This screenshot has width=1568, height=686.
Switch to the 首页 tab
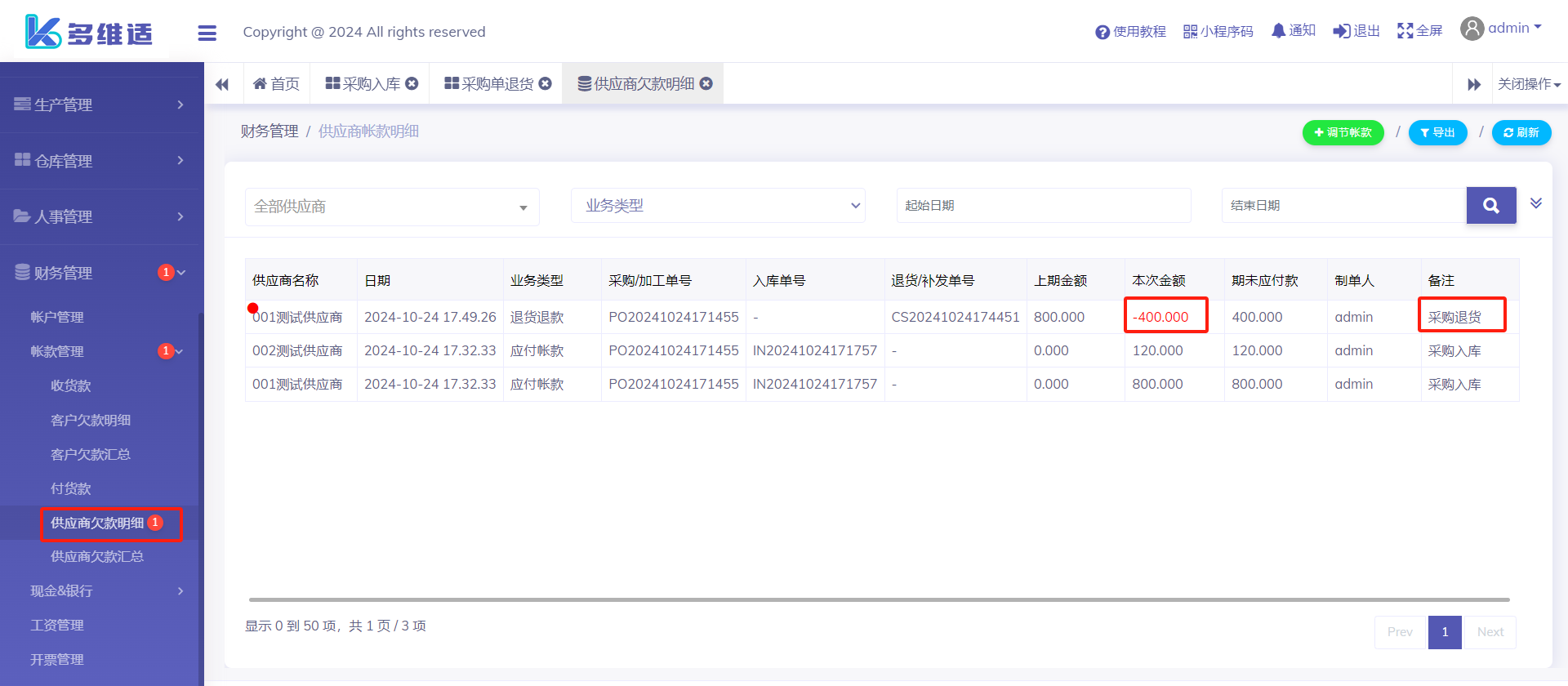(x=277, y=84)
